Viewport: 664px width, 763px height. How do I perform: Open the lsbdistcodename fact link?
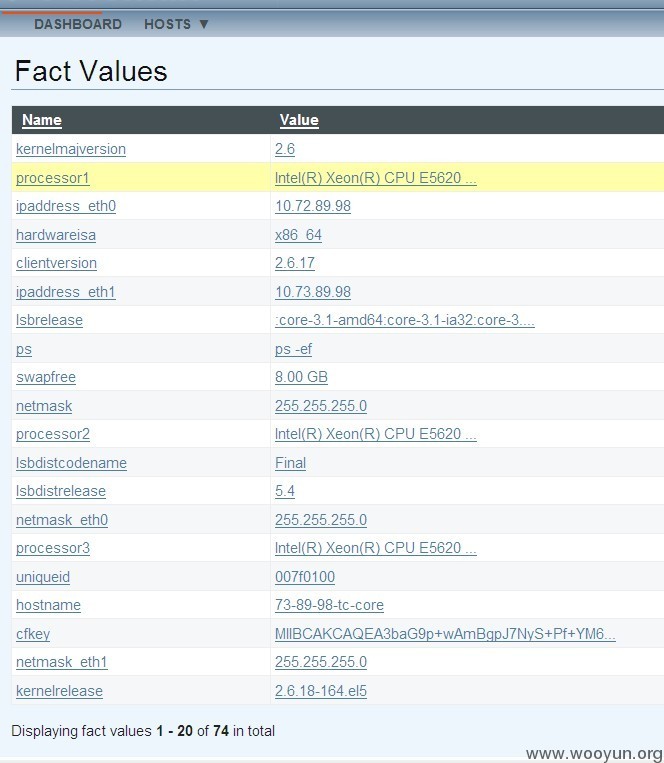[x=72, y=463]
